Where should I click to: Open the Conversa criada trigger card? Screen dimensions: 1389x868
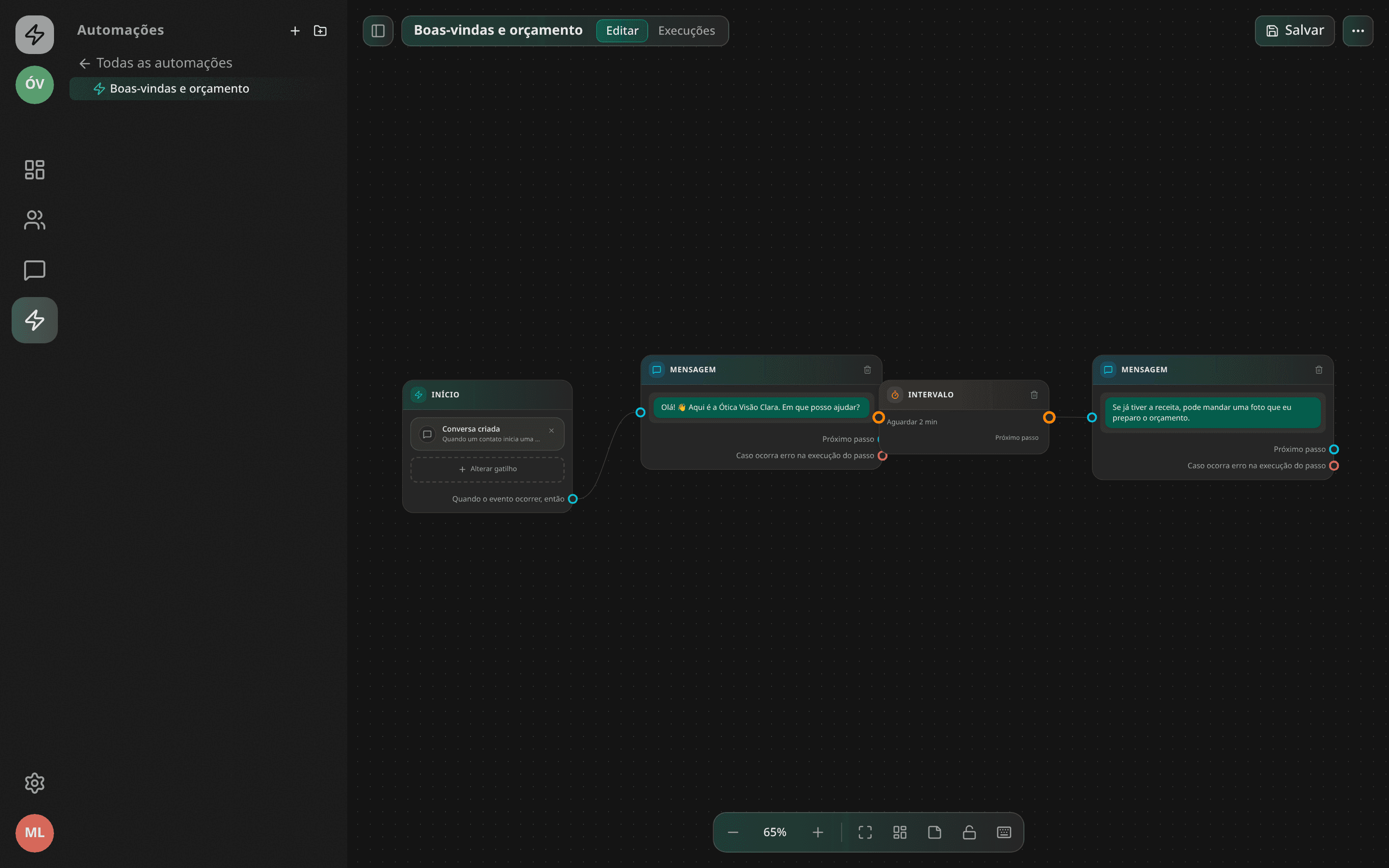point(487,434)
